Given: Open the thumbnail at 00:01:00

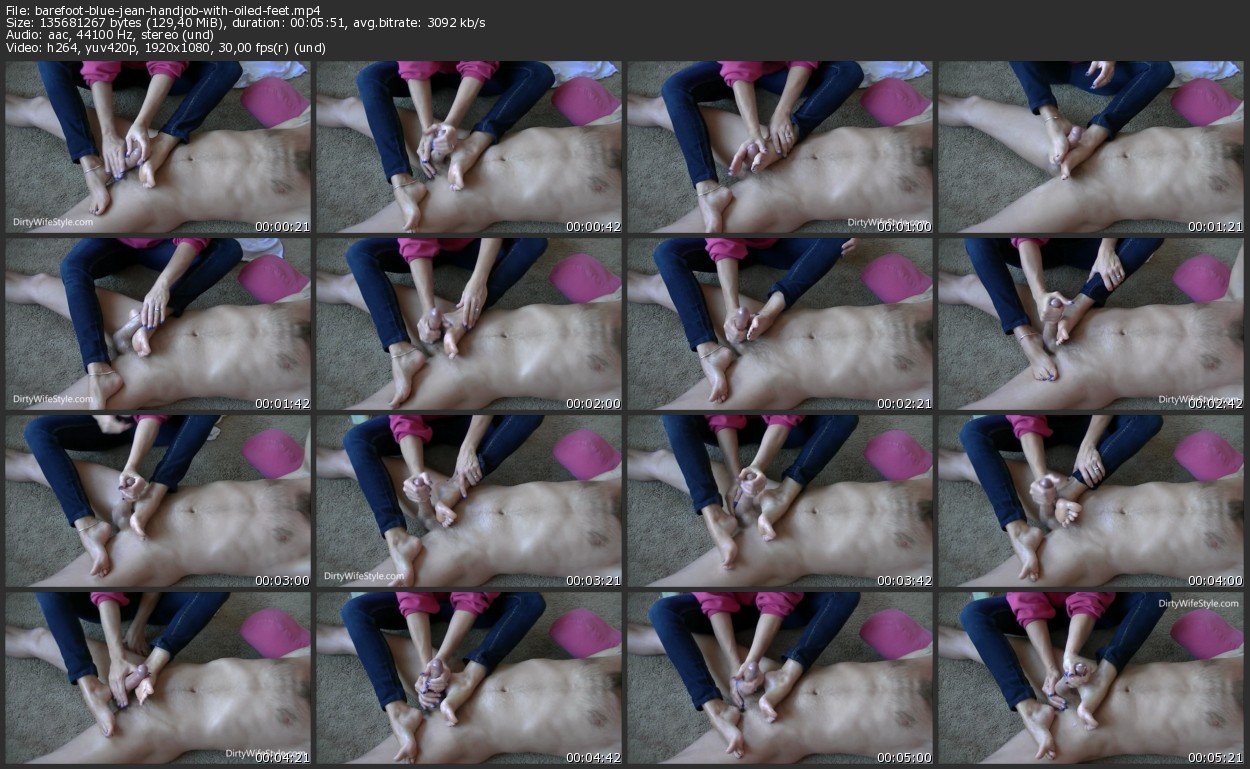Looking at the screenshot, I should coord(780,147).
